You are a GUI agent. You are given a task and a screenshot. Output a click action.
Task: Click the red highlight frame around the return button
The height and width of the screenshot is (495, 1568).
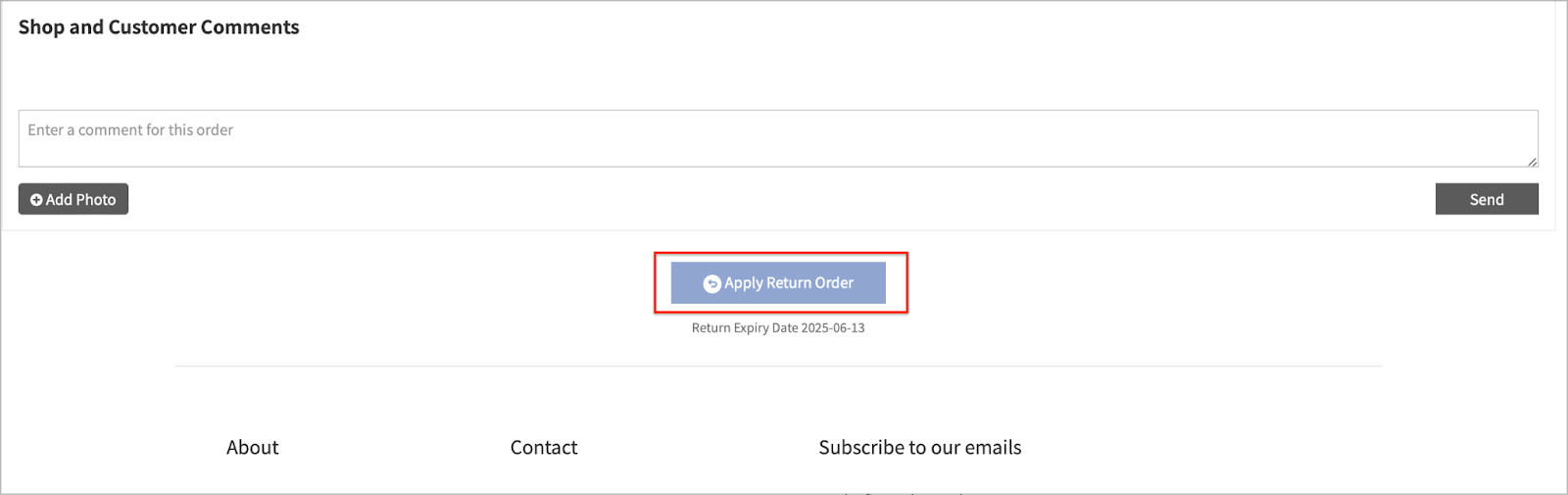tap(781, 254)
